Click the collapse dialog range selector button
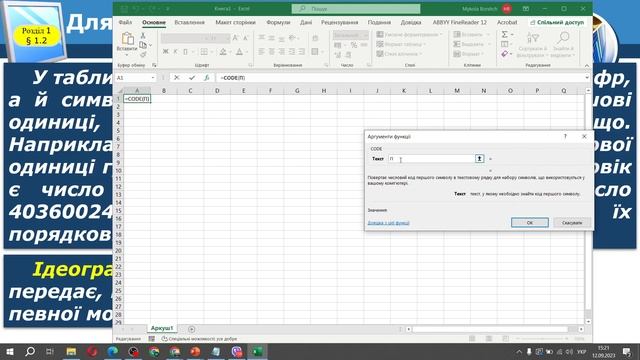The height and width of the screenshot is (360, 640). click(x=480, y=158)
